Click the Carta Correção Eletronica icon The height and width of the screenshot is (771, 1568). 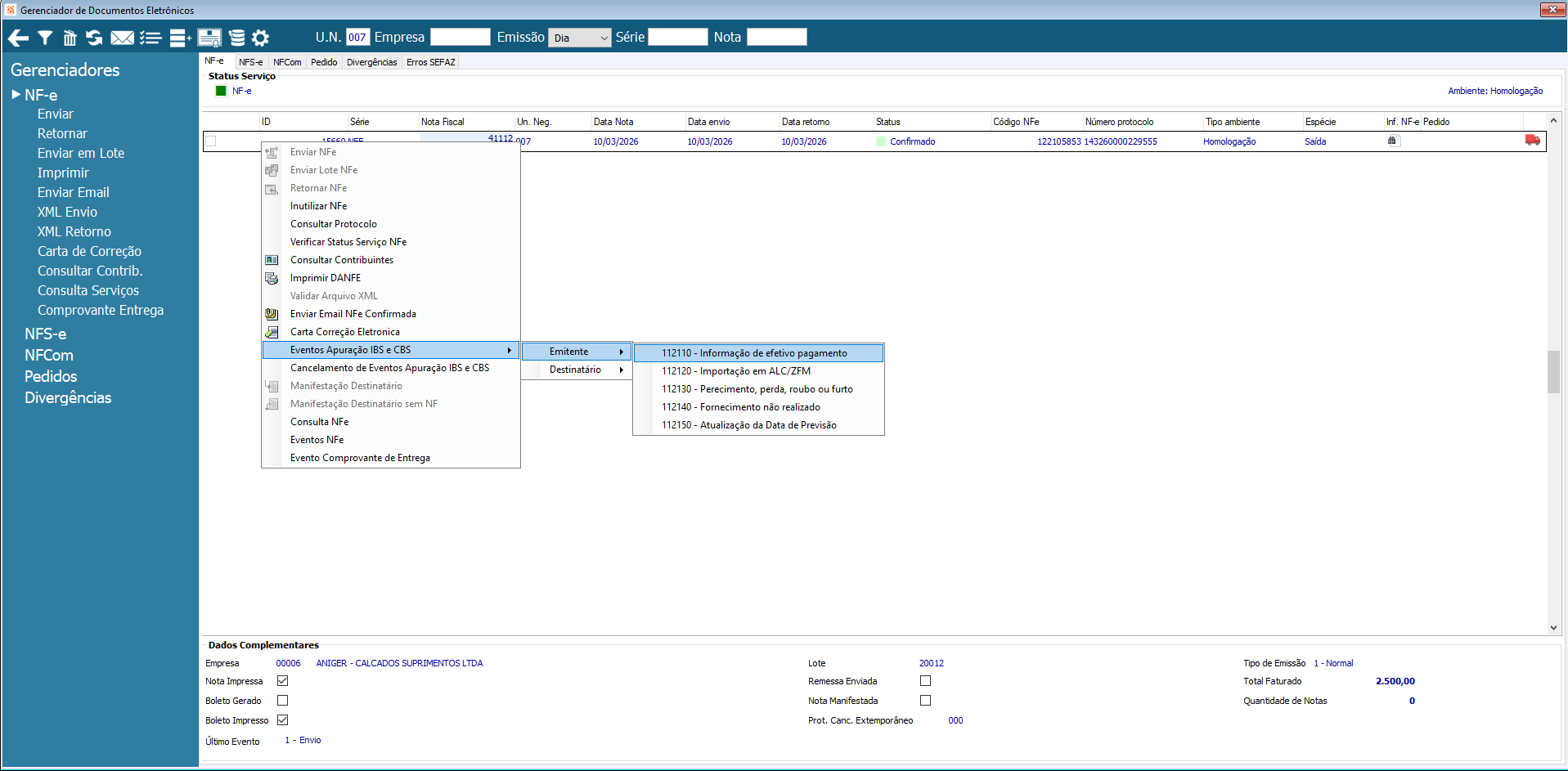(272, 332)
